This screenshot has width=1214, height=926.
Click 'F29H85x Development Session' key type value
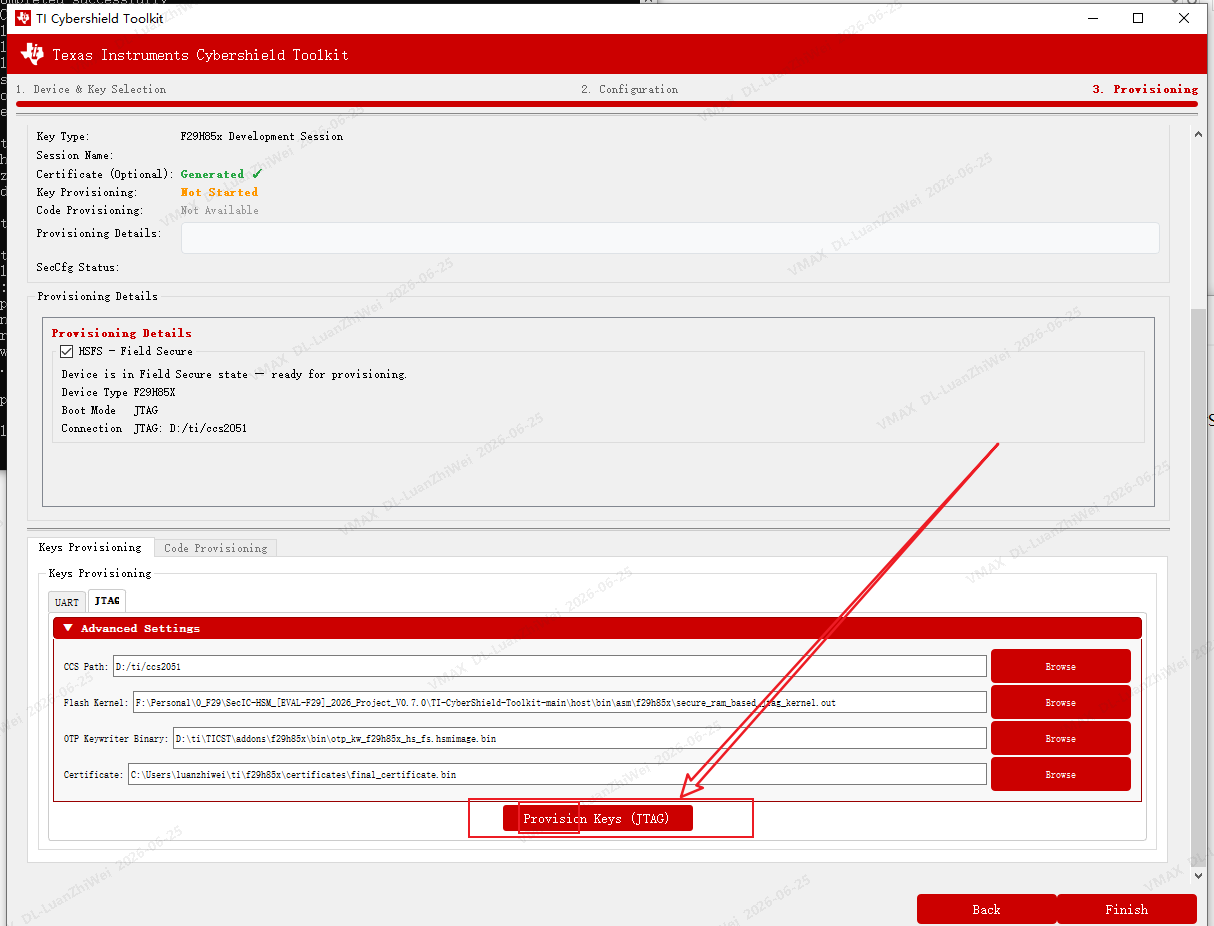pos(261,136)
